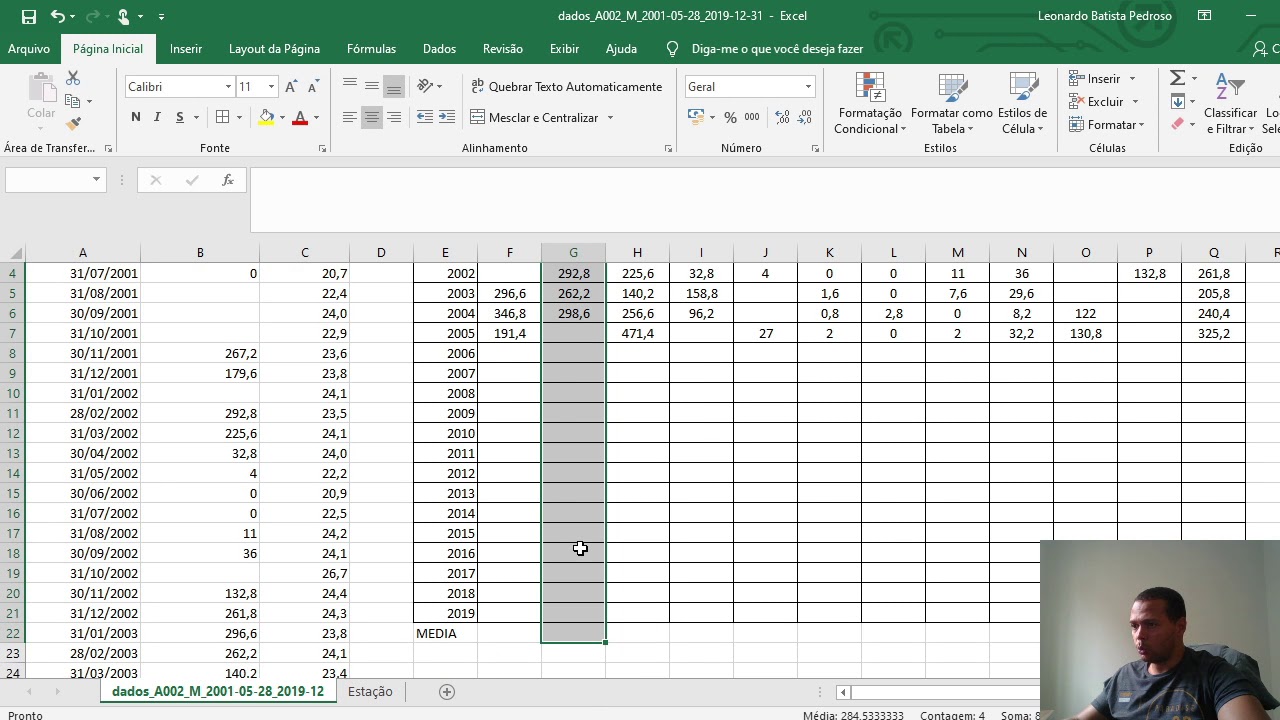Click Quebrar Texto Automaticamente
Image resolution: width=1280 pixels, height=720 pixels.
pos(566,87)
